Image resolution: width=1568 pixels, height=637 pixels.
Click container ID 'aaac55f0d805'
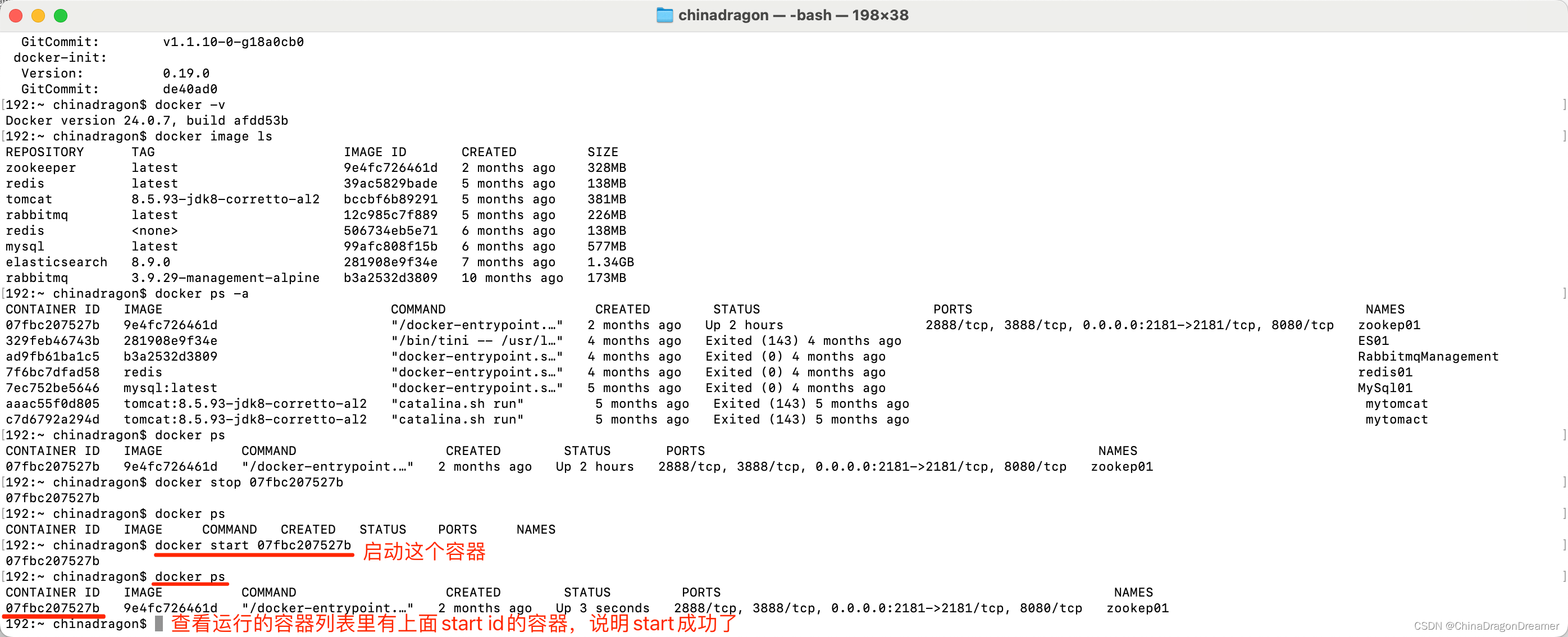52,404
